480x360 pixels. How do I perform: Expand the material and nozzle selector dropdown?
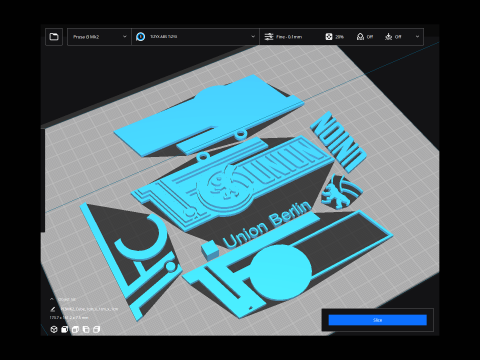coord(195,37)
